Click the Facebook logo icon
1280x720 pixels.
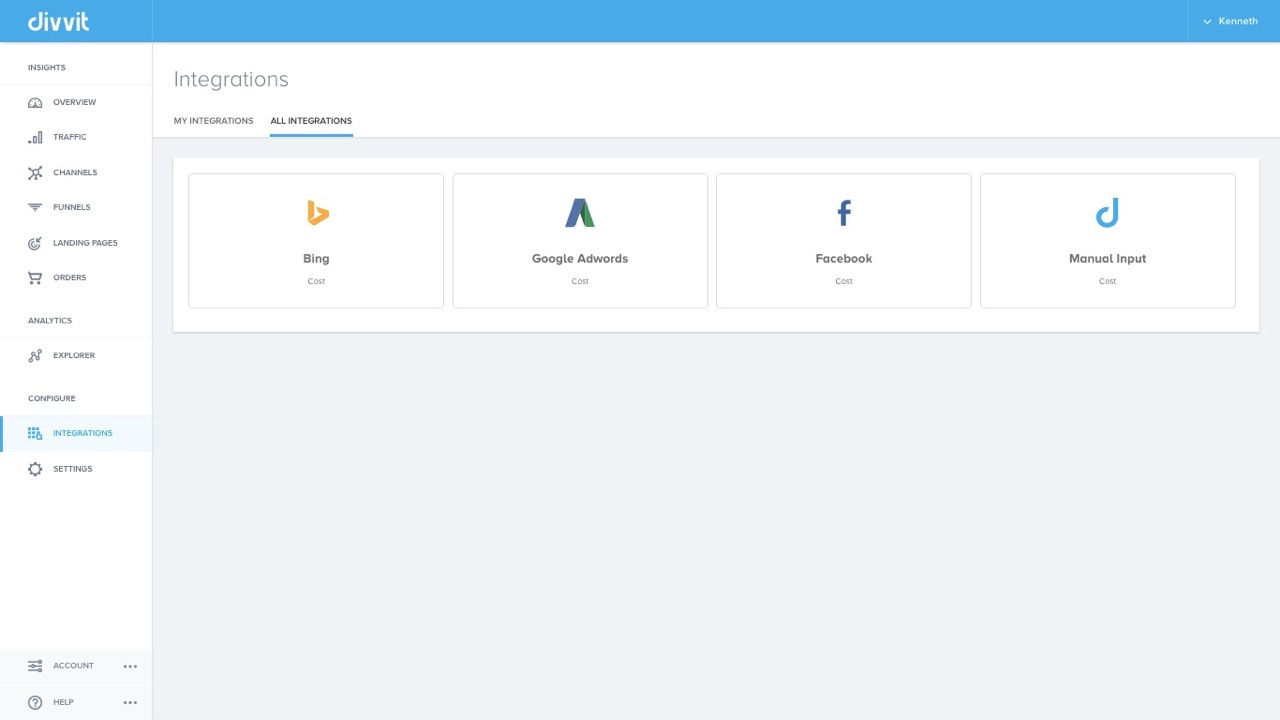(x=844, y=213)
